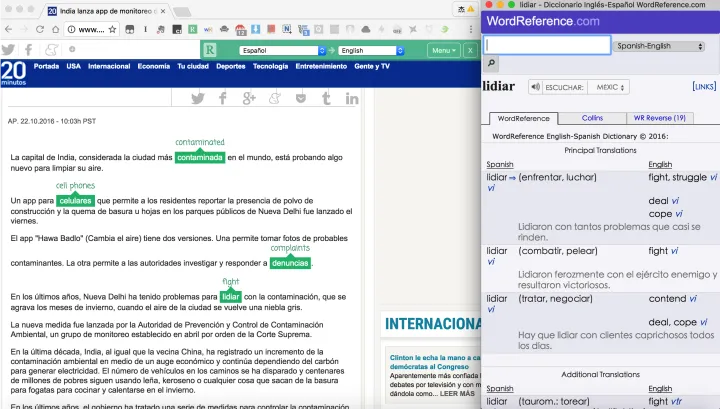Open Tecnología section
The image size is (720, 409).
pyautogui.click(x=270, y=66)
